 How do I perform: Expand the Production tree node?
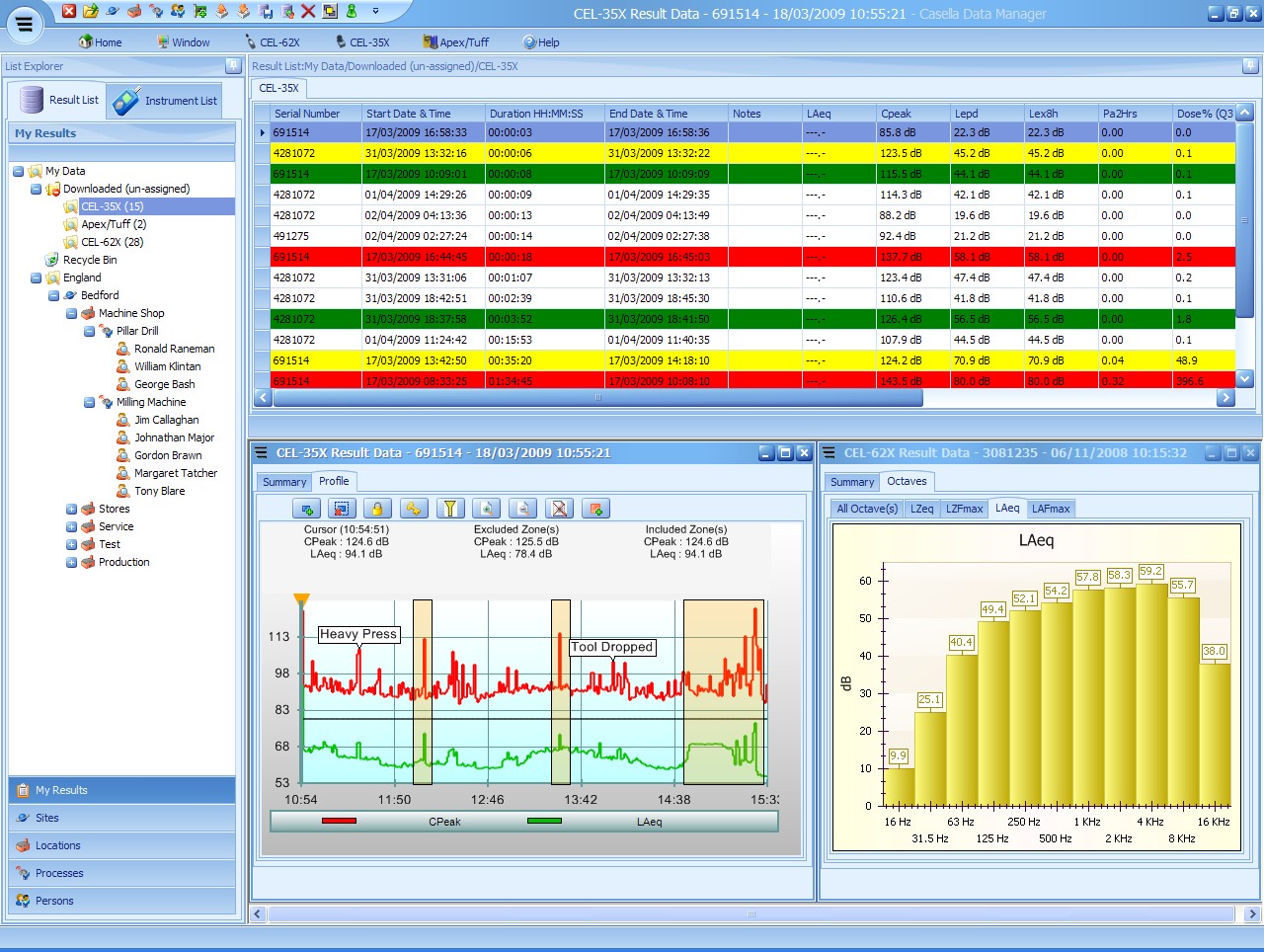[x=71, y=563]
